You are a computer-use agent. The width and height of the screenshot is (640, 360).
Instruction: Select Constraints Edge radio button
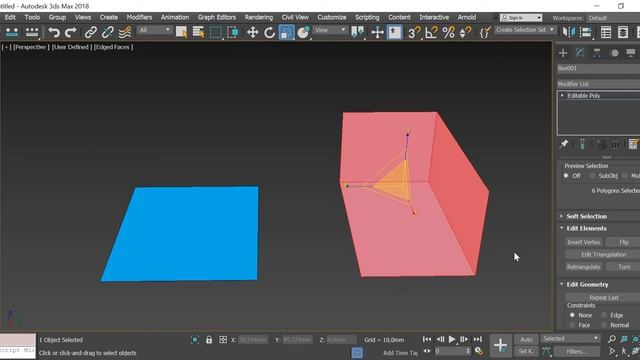click(x=604, y=315)
